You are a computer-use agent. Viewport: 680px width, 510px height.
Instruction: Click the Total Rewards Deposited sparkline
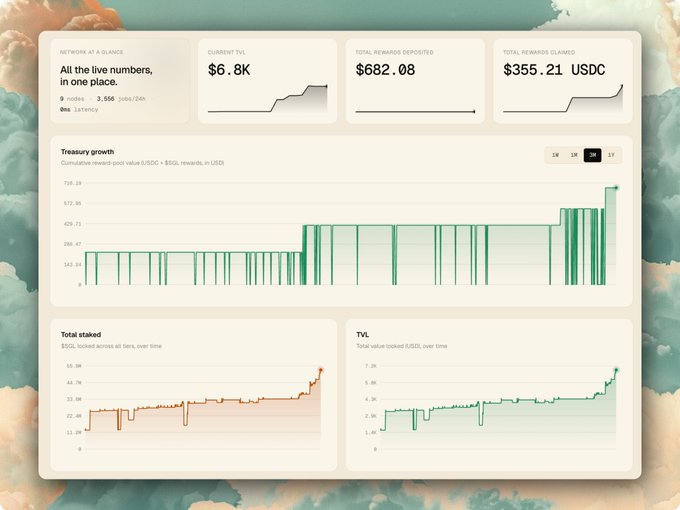click(x=415, y=111)
